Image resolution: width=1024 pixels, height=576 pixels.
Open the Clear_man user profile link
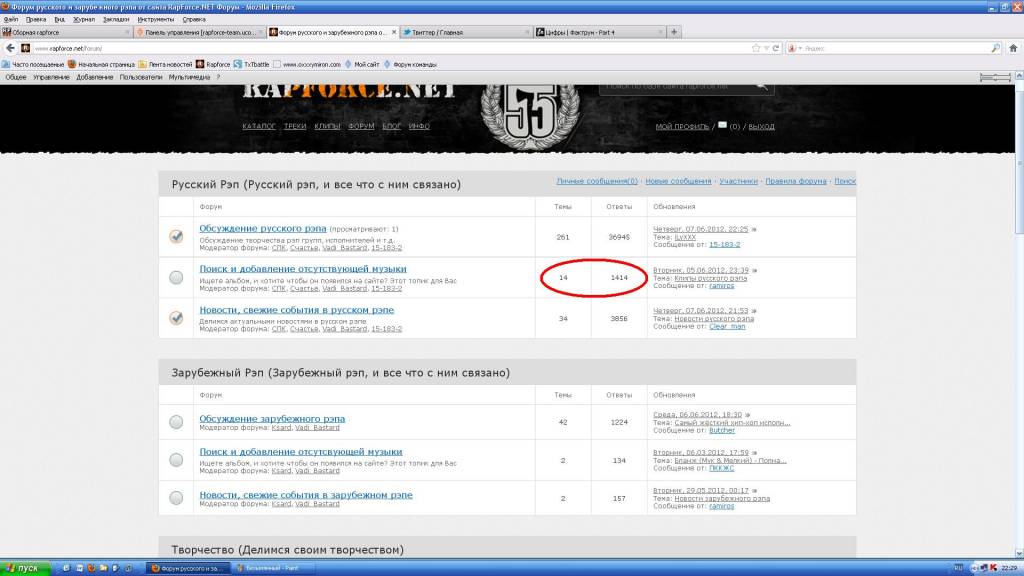point(727,327)
